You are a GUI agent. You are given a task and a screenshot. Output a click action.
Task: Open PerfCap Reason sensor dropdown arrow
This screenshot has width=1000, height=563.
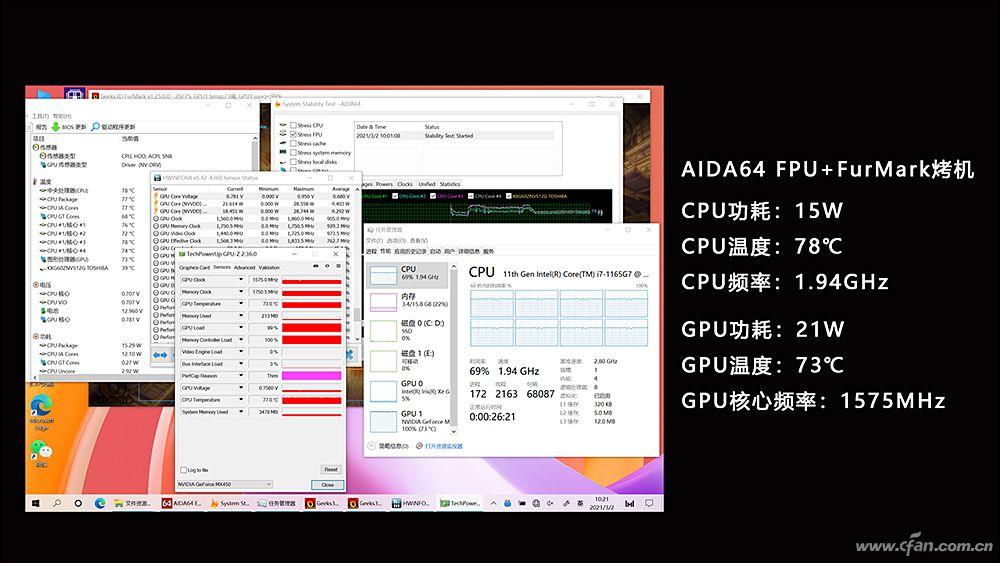click(x=241, y=376)
